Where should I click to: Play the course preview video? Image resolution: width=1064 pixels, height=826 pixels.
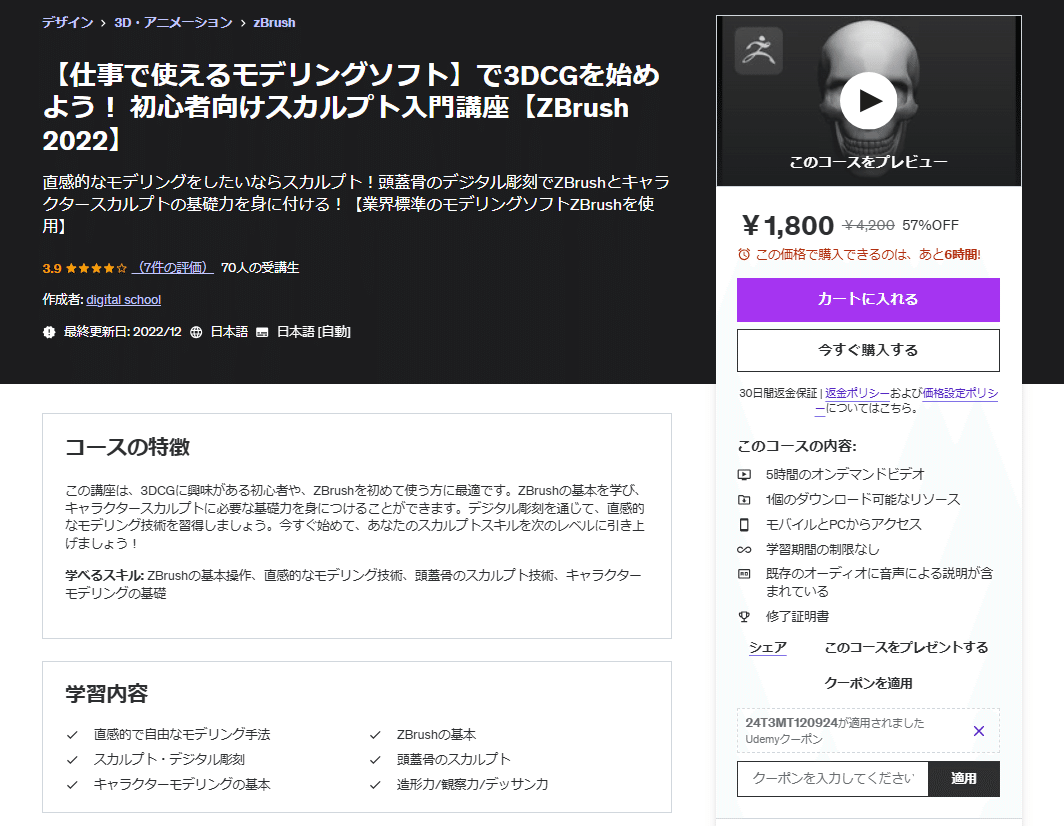(x=868, y=100)
